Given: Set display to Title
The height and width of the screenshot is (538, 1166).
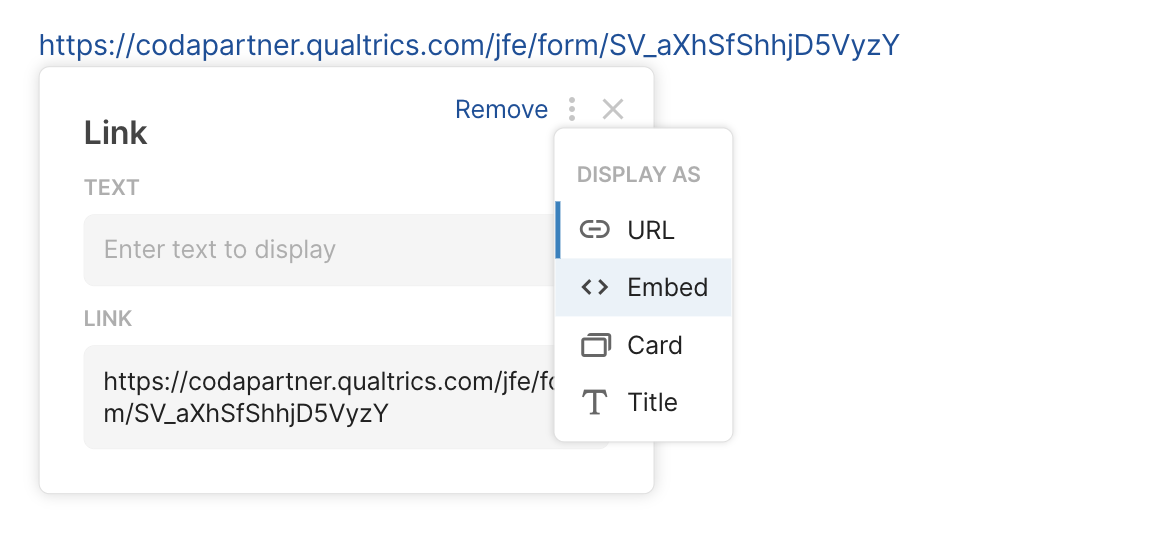Looking at the screenshot, I should (x=652, y=402).
